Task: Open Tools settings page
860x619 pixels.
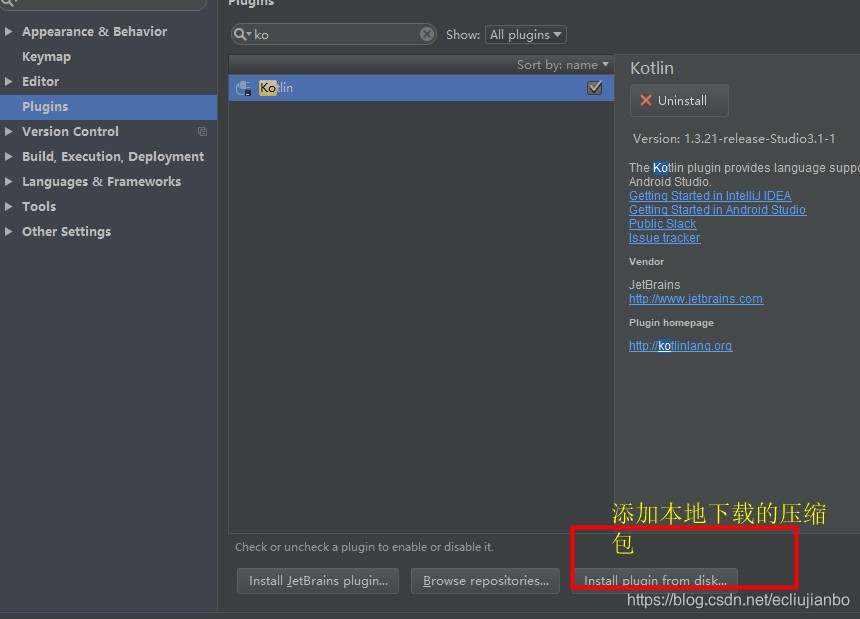Action: pyautogui.click(x=39, y=206)
